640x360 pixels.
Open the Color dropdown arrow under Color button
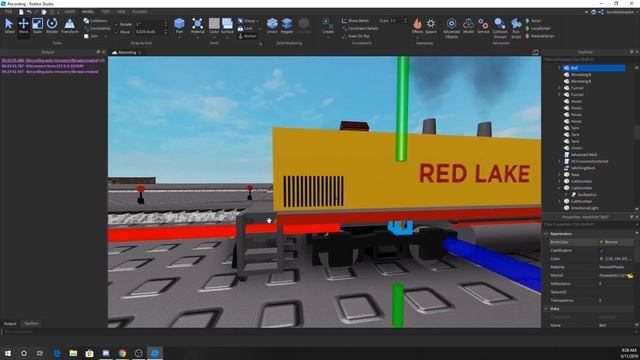point(214,38)
